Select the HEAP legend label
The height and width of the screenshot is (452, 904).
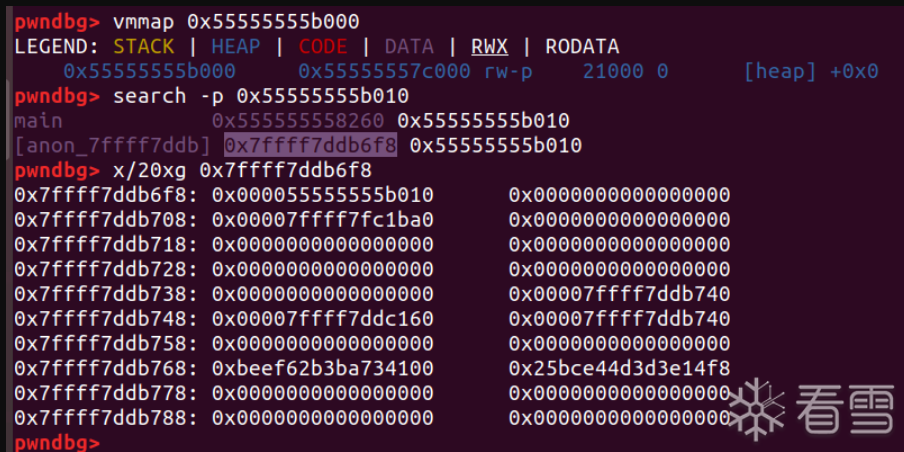236,47
